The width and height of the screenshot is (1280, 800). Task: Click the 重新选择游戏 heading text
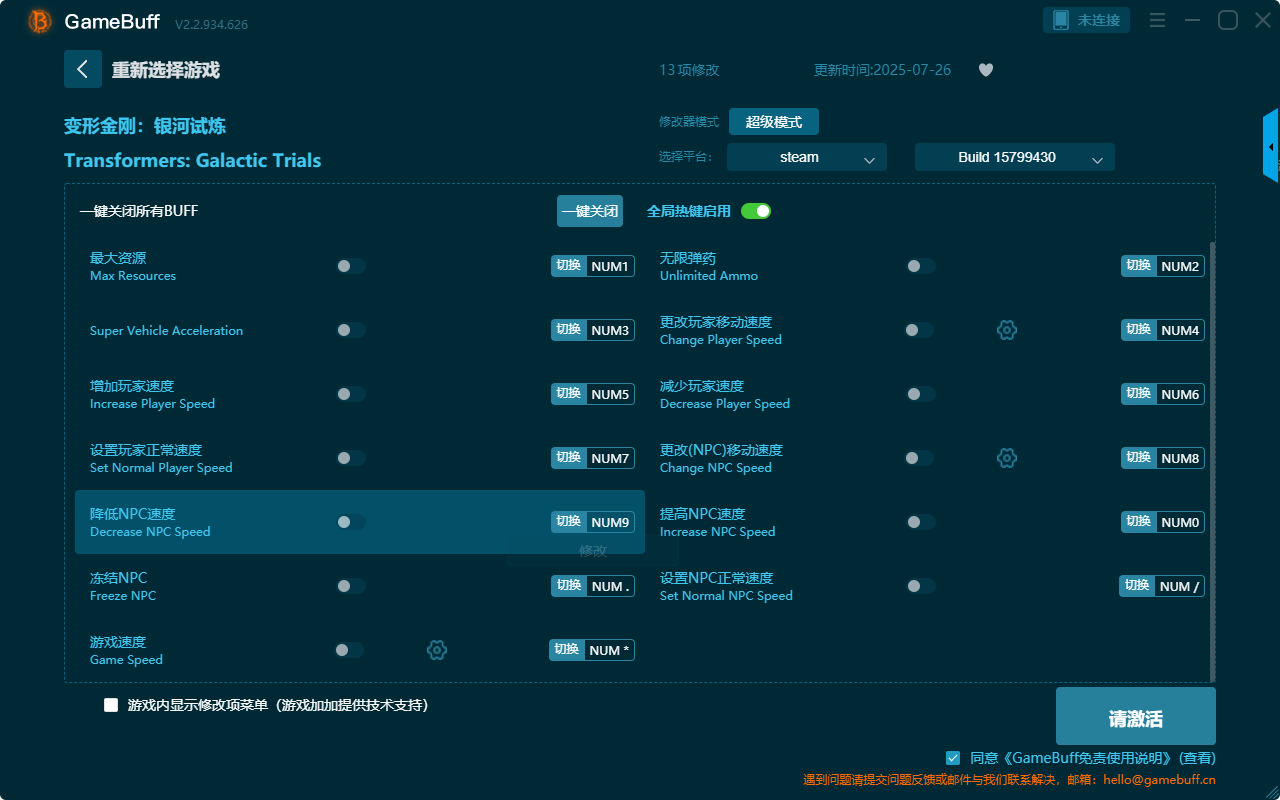coord(165,70)
